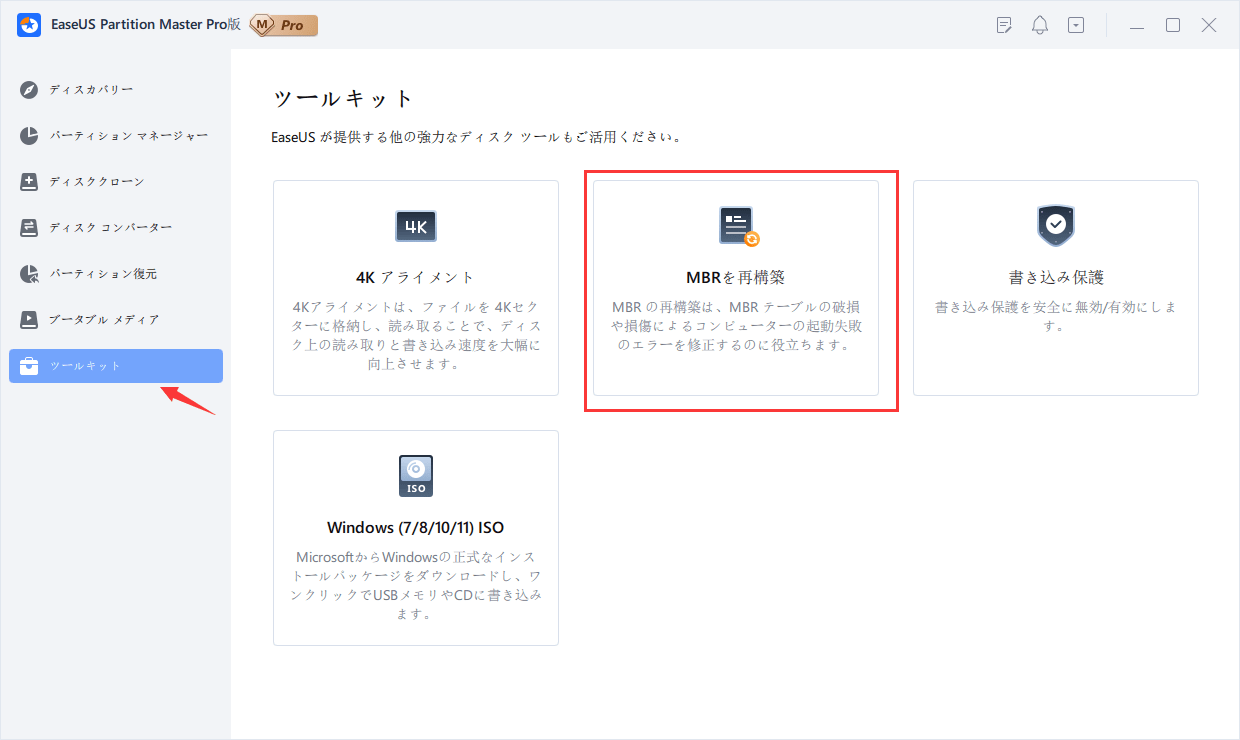Select the ブータブル メディア icon

pos(29,319)
